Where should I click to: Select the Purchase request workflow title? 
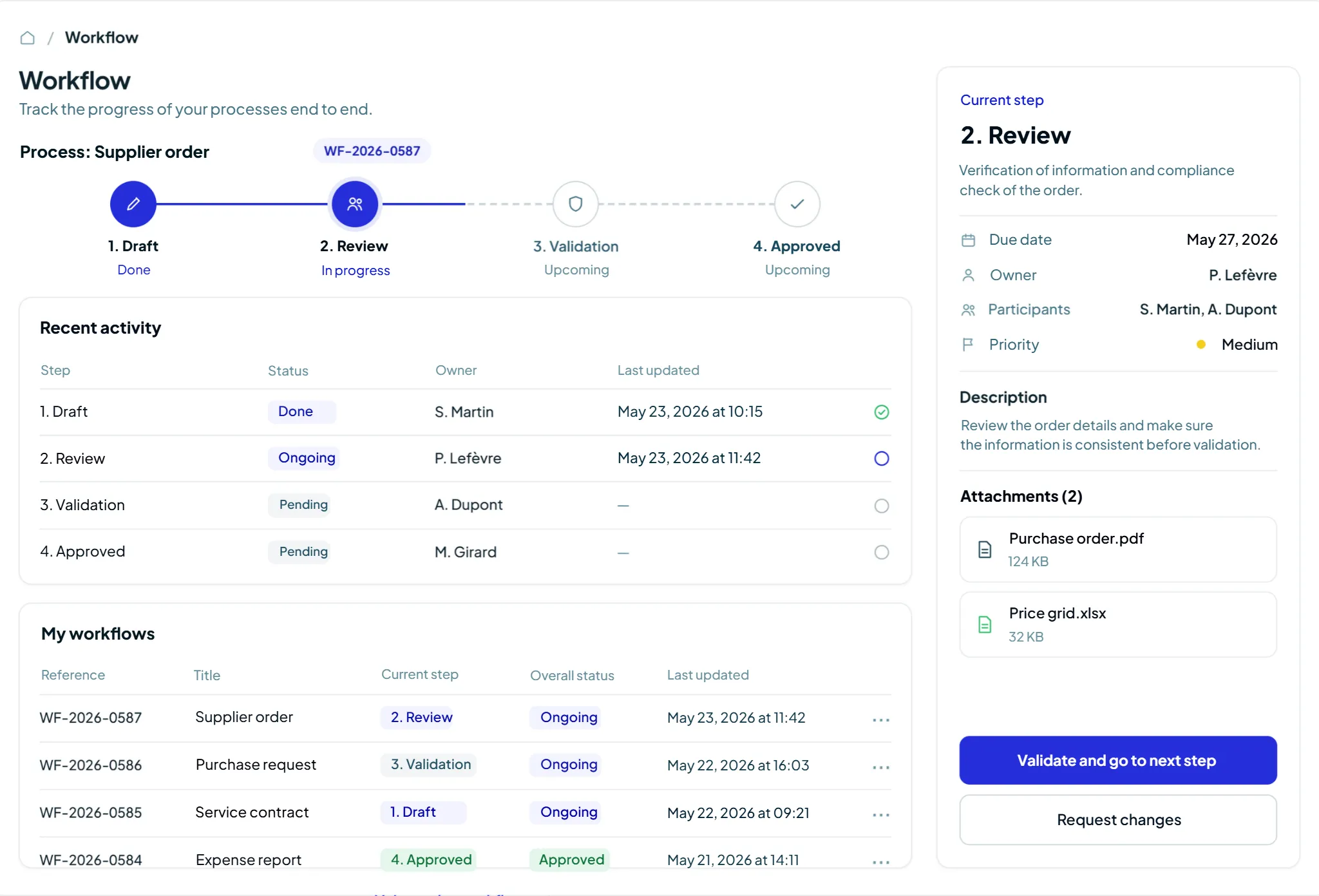(256, 765)
